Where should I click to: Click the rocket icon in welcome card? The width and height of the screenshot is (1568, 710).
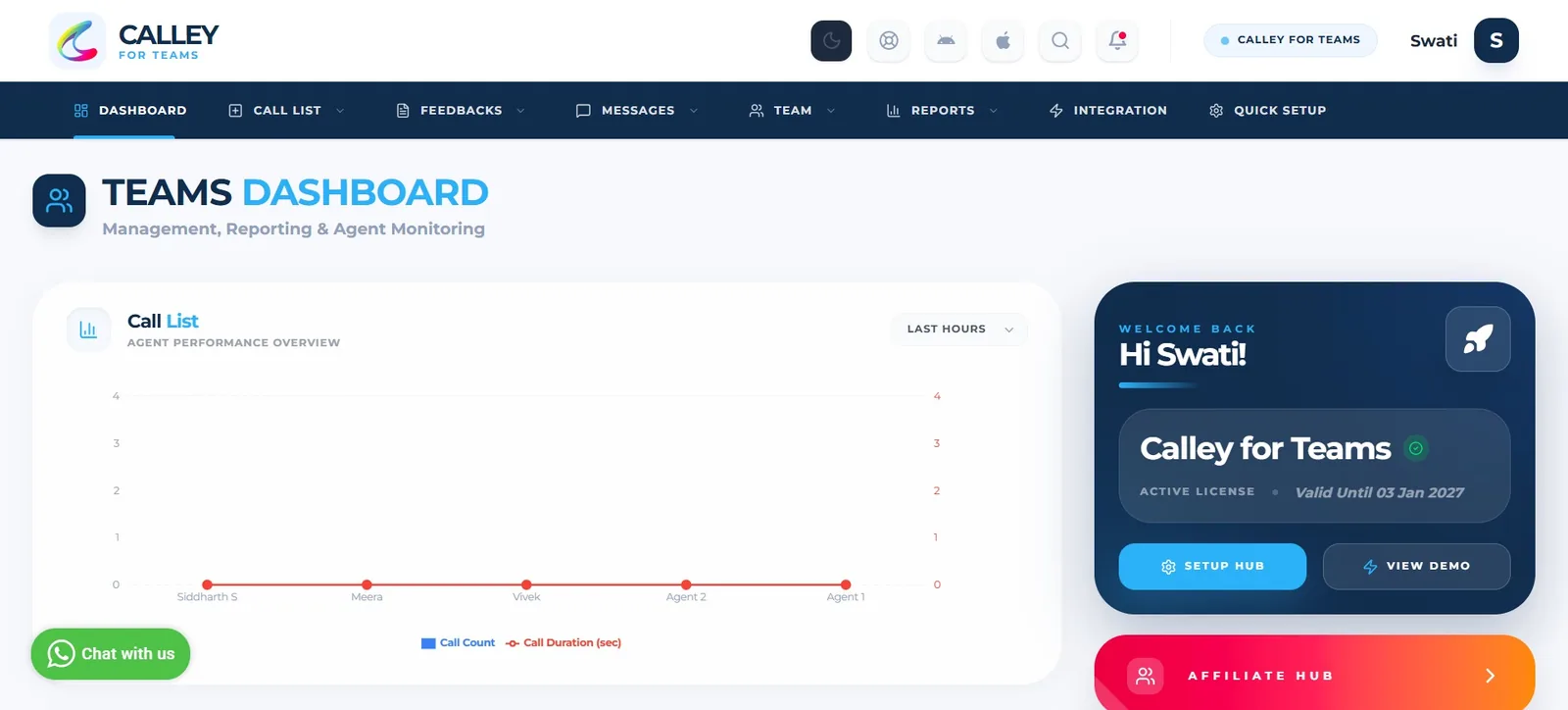1478,339
